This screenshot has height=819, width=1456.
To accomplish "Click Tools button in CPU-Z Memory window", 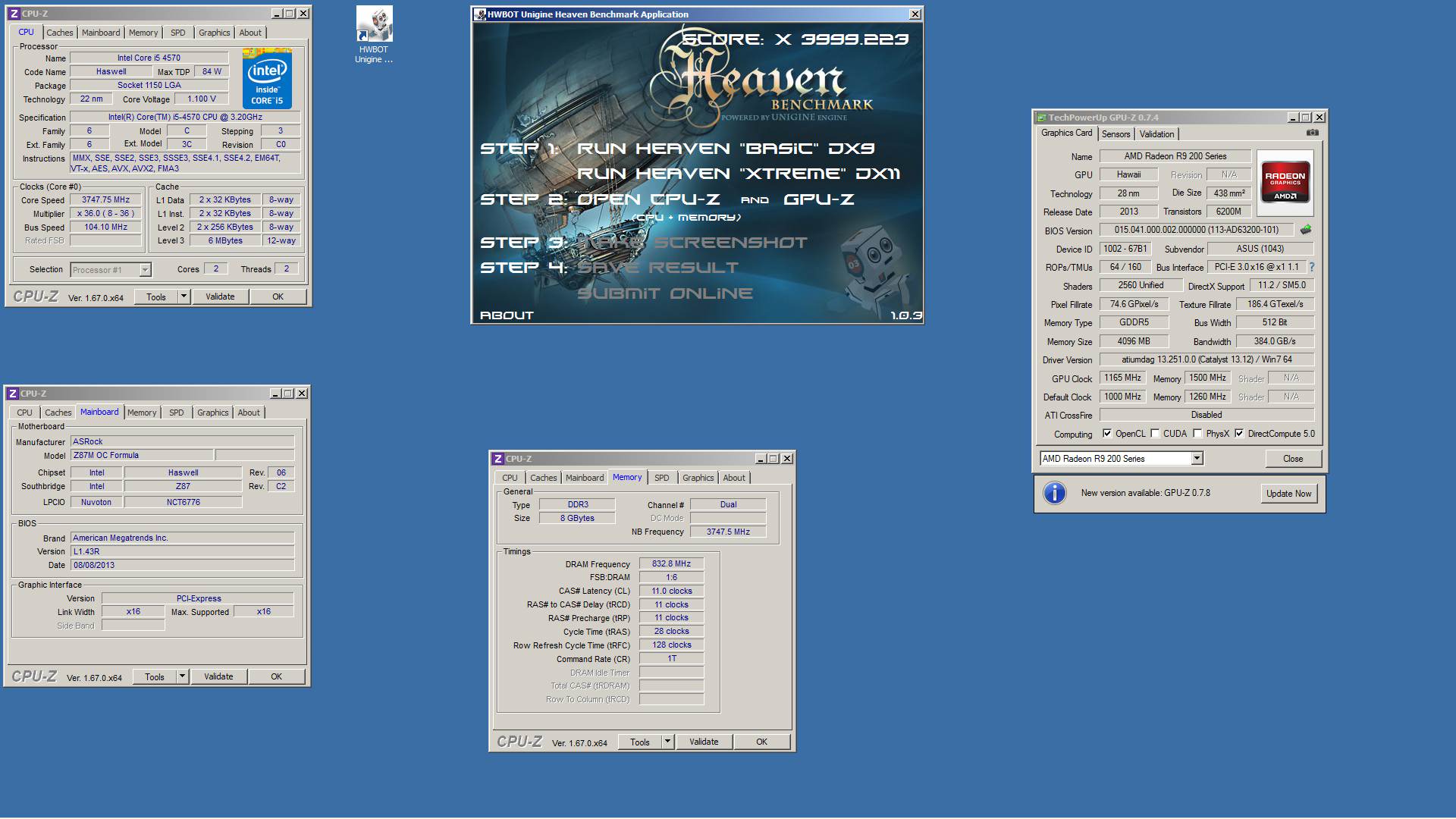I will [x=639, y=742].
